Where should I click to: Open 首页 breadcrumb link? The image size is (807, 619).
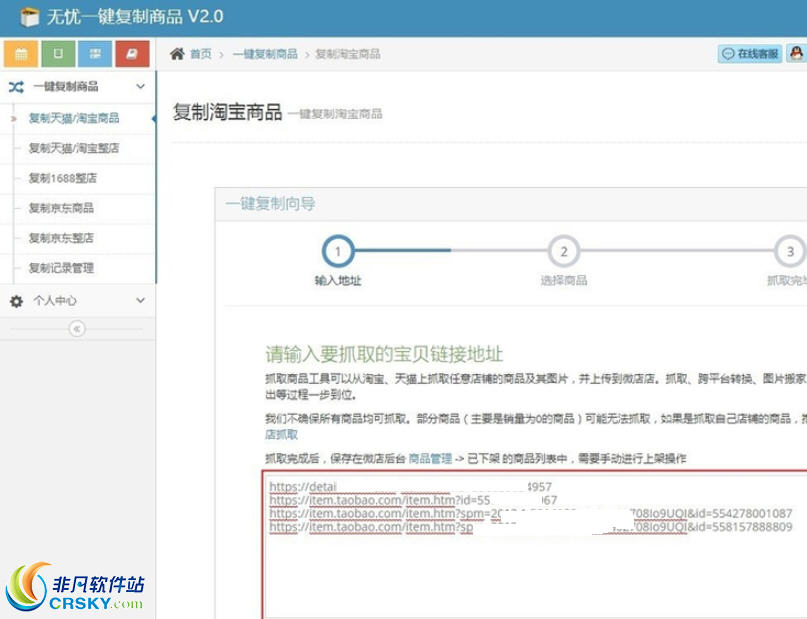pyautogui.click(x=201, y=54)
